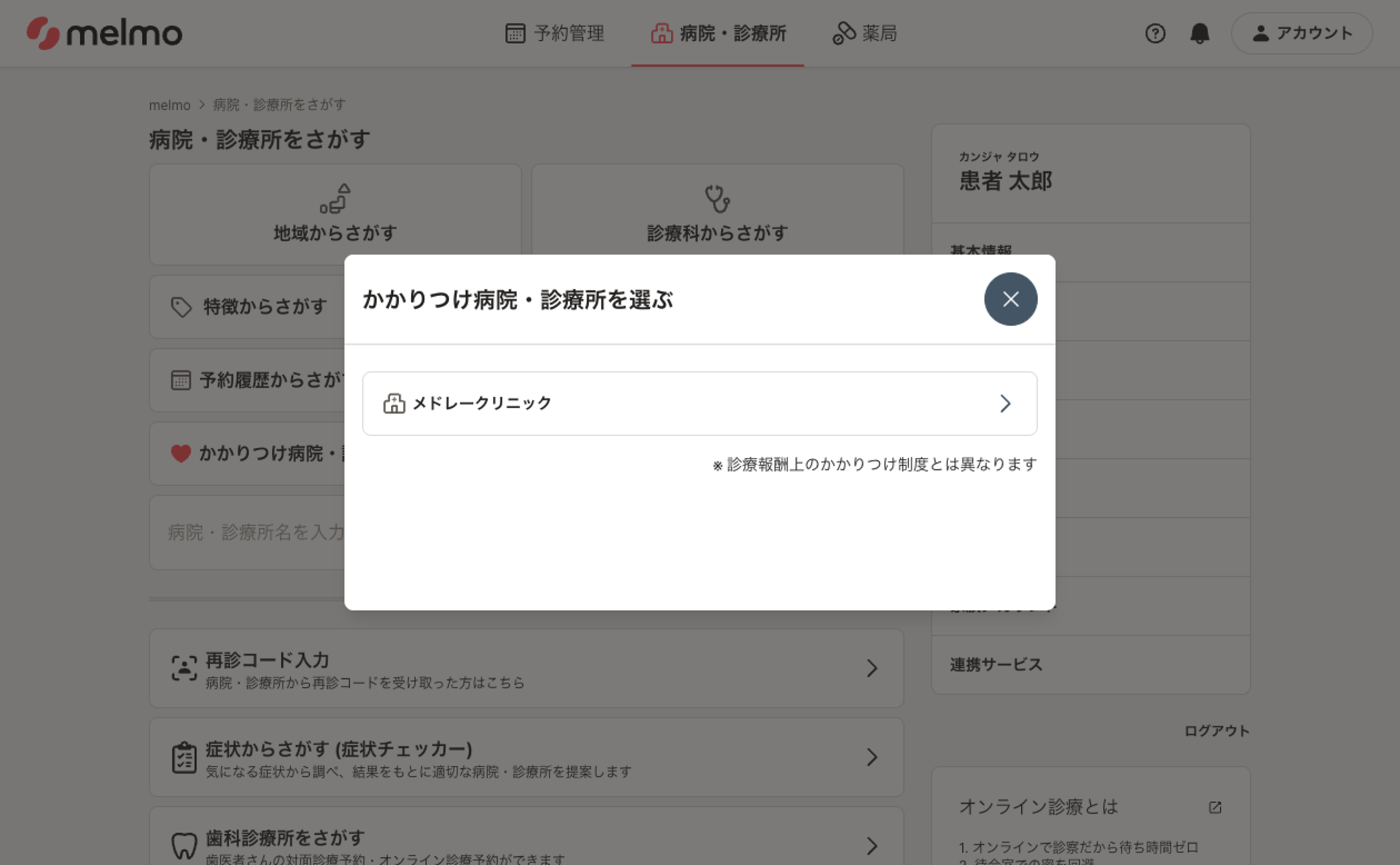Open the 病院・診療所 tab
This screenshot has width=1400, height=865.
718,33
